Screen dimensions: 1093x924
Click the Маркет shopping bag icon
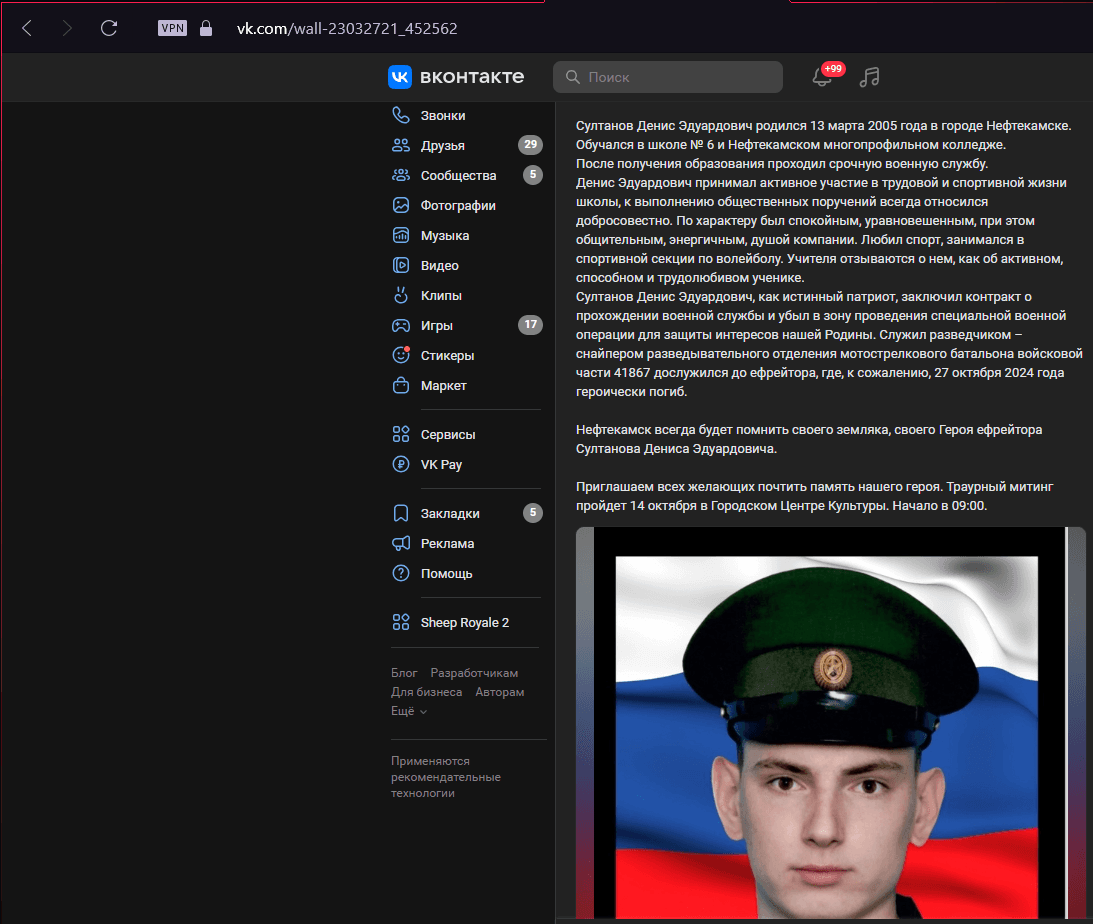(401, 385)
